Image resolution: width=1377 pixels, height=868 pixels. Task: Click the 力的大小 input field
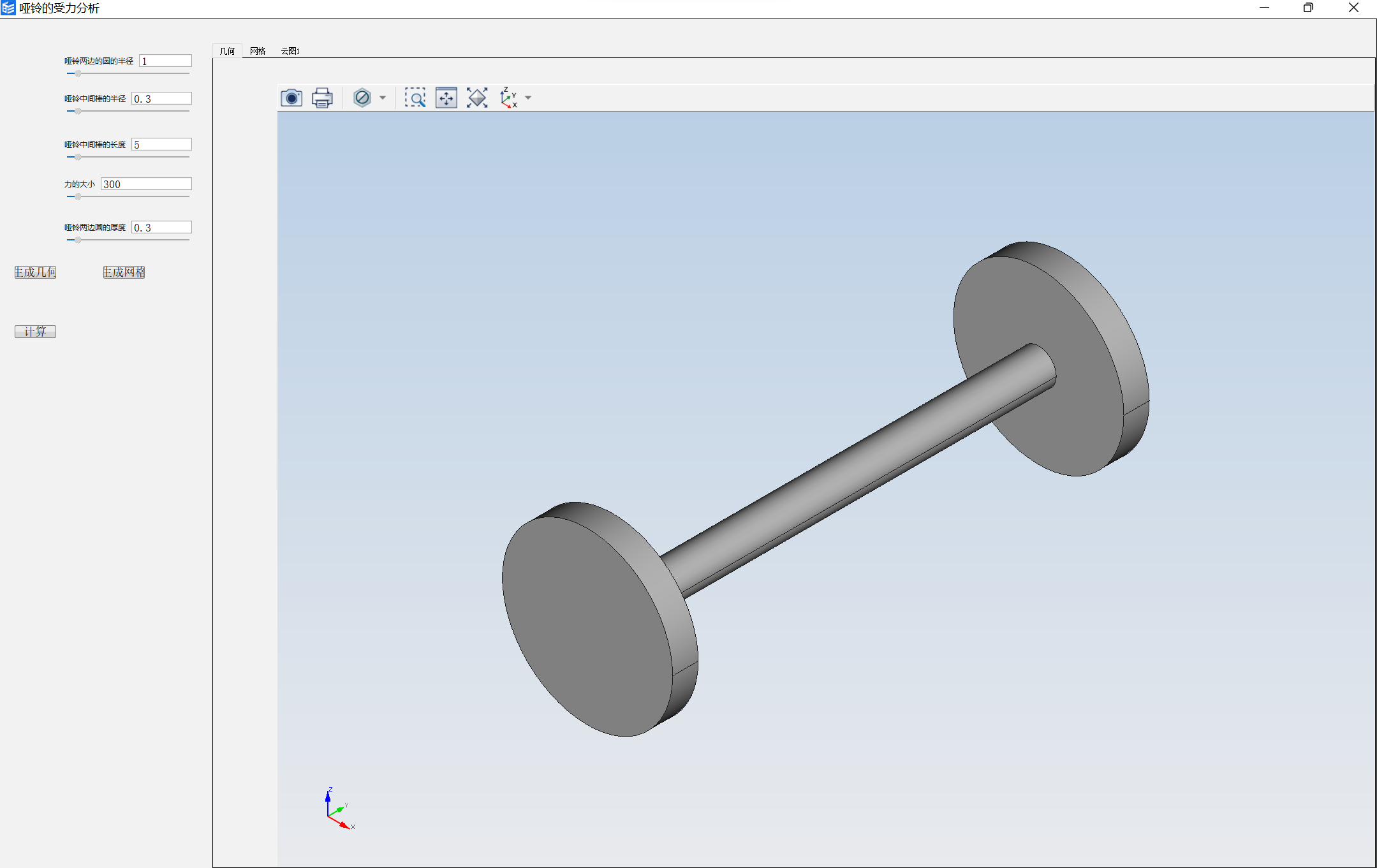pos(146,184)
